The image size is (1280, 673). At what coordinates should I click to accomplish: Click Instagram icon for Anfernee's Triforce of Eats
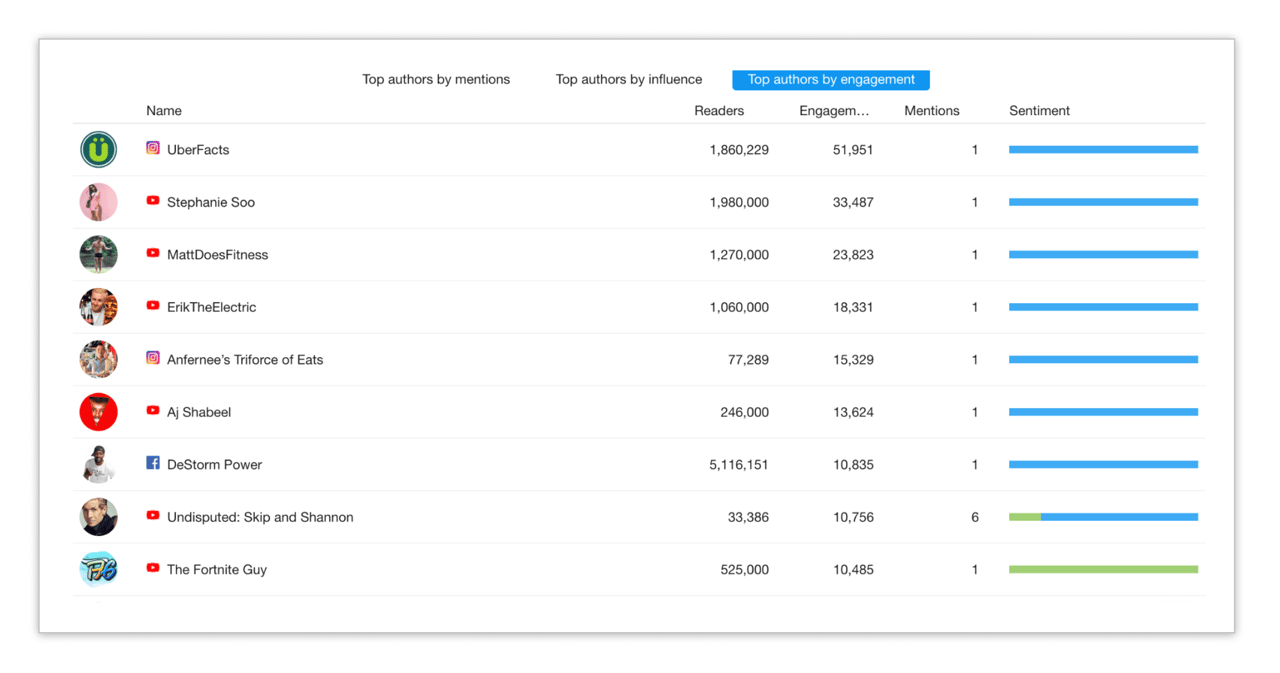coord(153,358)
